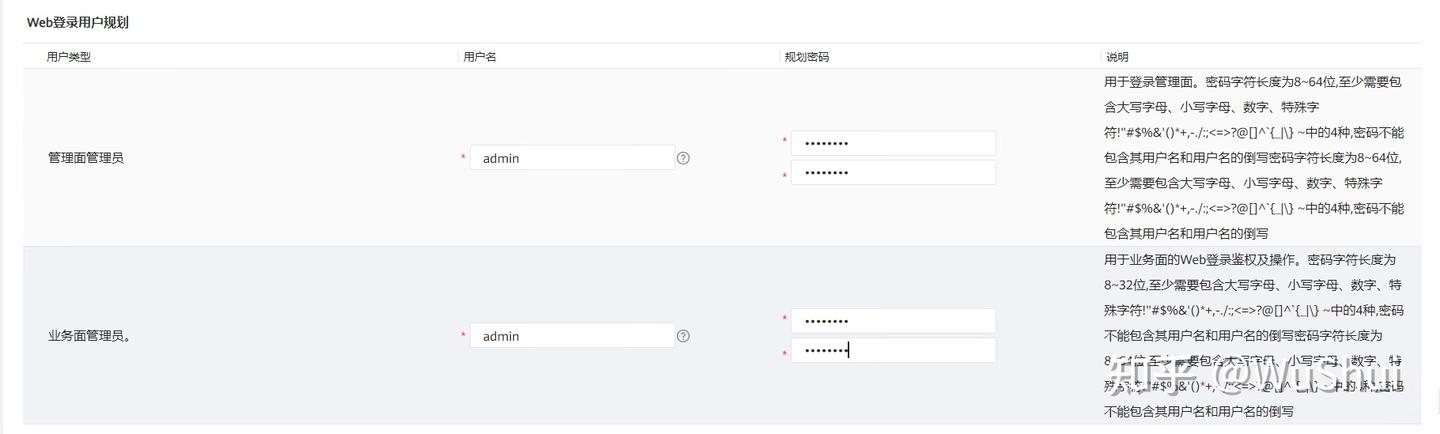Select the 管理面管理员 row label
The height and width of the screenshot is (434, 1440).
pyautogui.click(x=86, y=158)
